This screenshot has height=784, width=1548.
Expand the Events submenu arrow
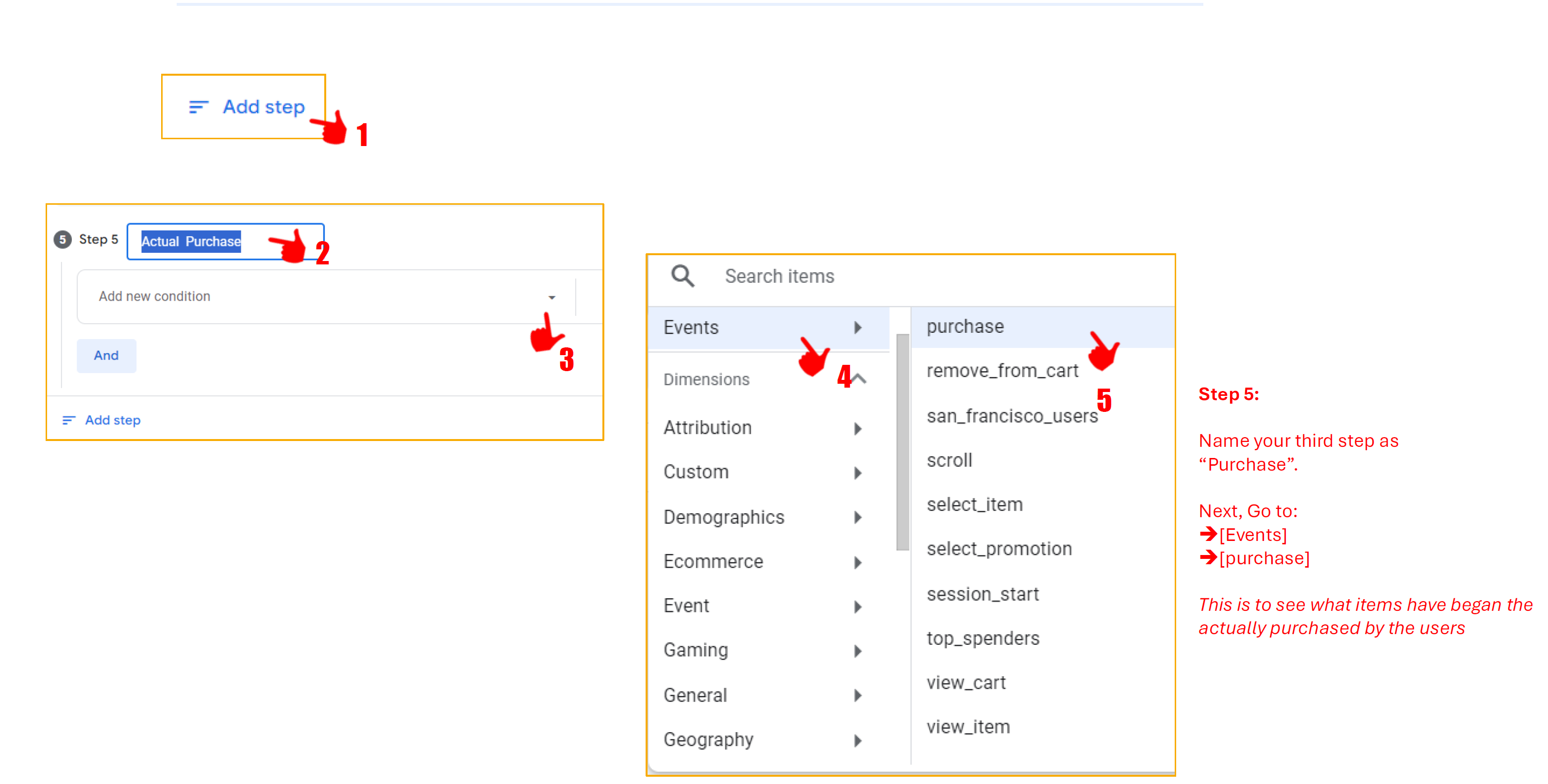coord(858,327)
